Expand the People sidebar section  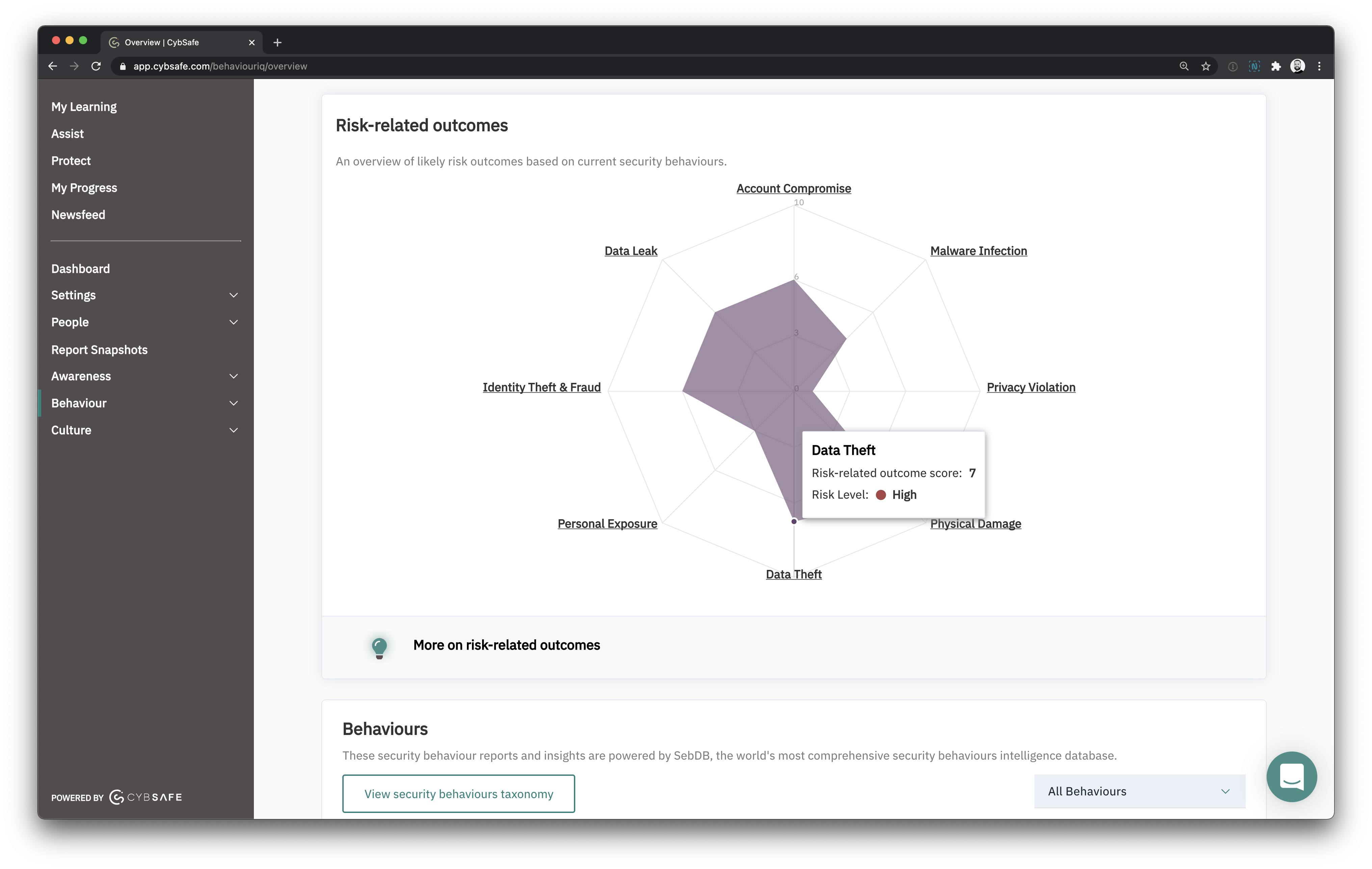(233, 322)
